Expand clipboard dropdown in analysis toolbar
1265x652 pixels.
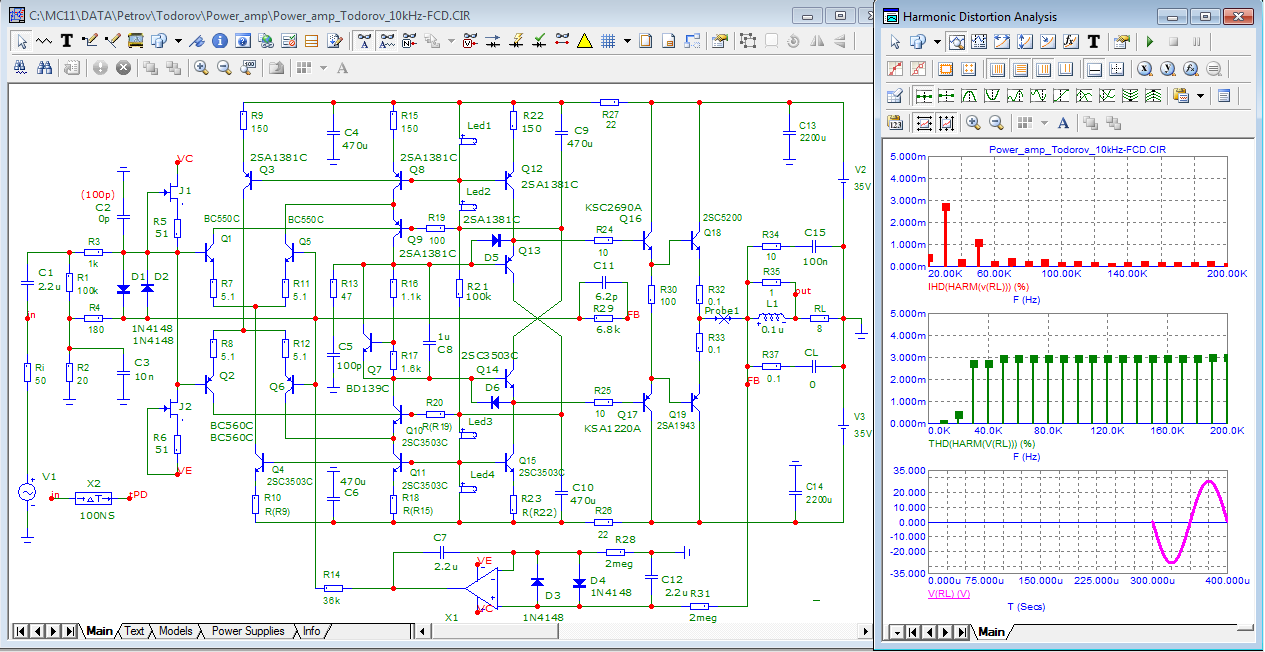(x=1200, y=96)
